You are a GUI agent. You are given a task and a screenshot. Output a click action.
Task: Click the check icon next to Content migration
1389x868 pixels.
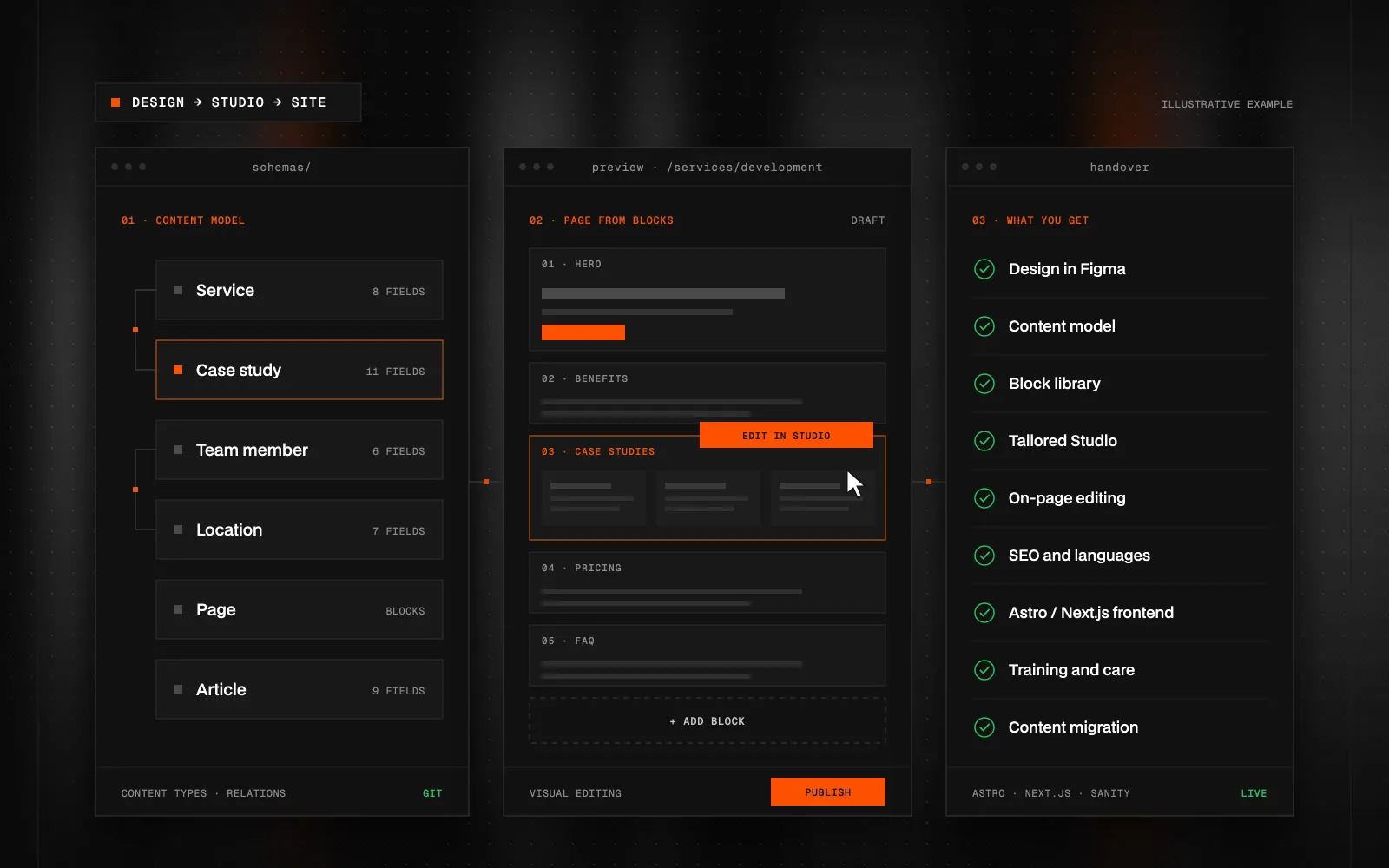984,727
